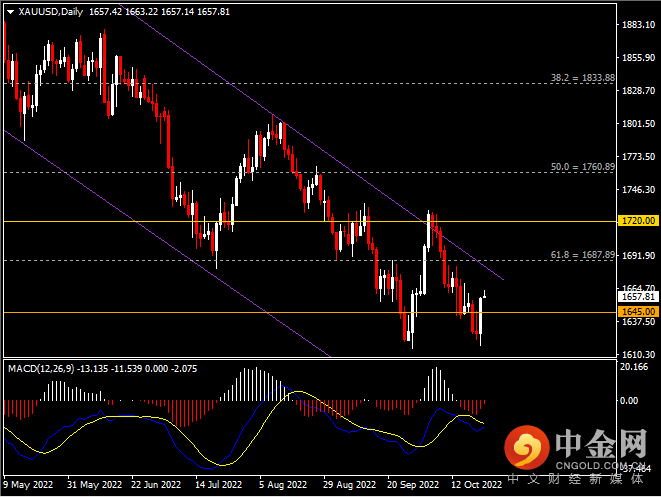Click the 31 May 2022 date label
Viewport: 661px width, 497px height.
click(94, 485)
